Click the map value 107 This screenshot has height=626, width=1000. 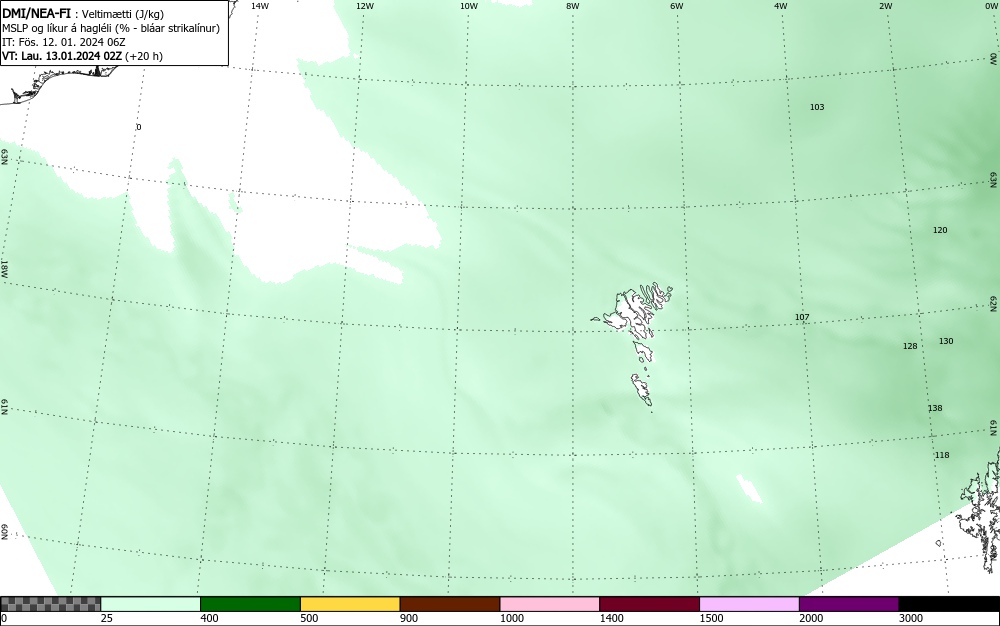pyautogui.click(x=802, y=317)
